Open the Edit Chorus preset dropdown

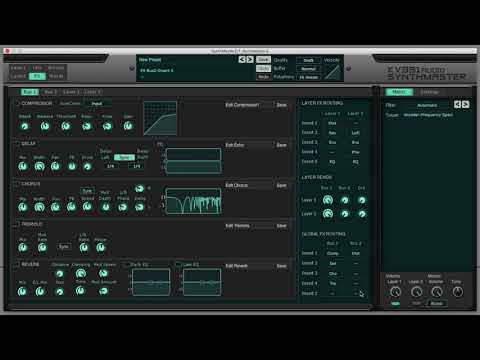point(249,185)
